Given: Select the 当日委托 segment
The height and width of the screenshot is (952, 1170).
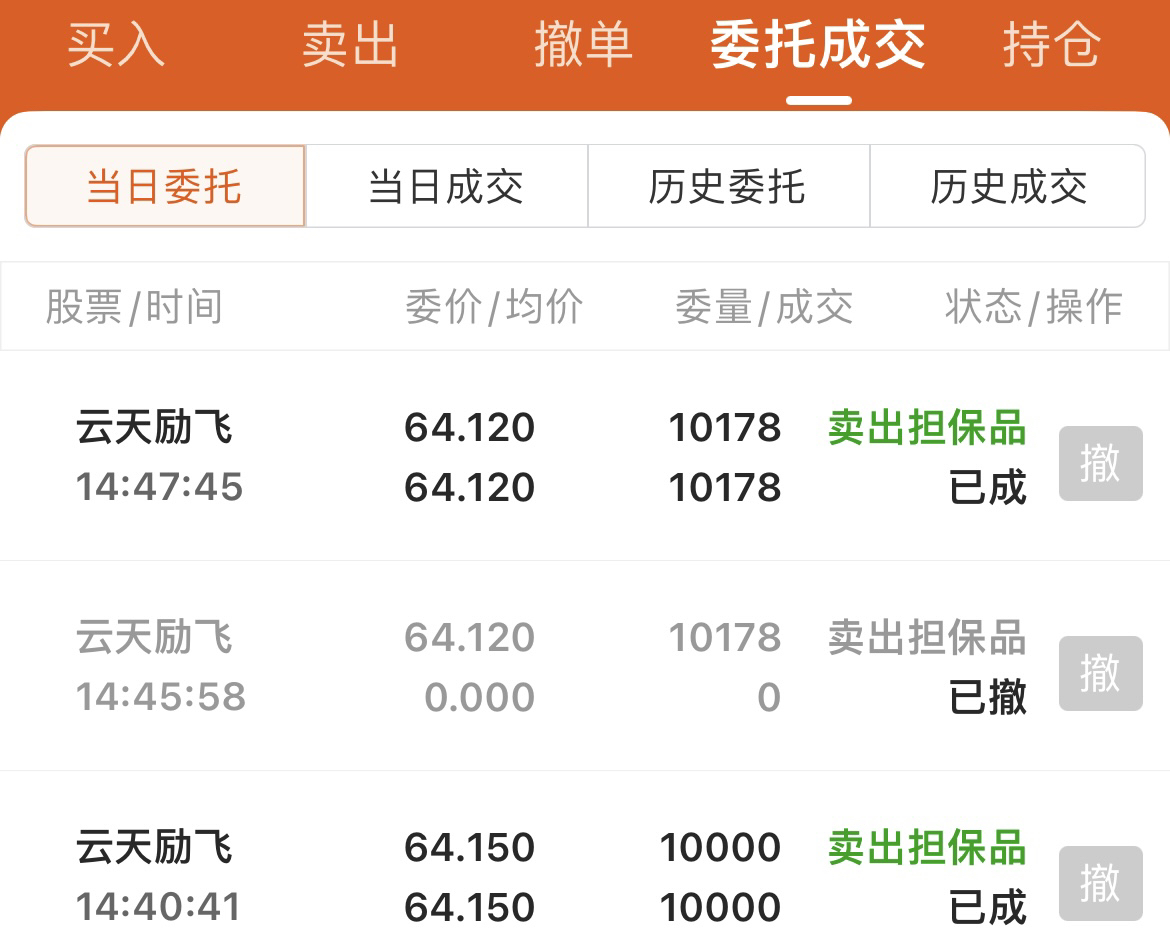Looking at the screenshot, I should pyautogui.click(x=165, y=186).
